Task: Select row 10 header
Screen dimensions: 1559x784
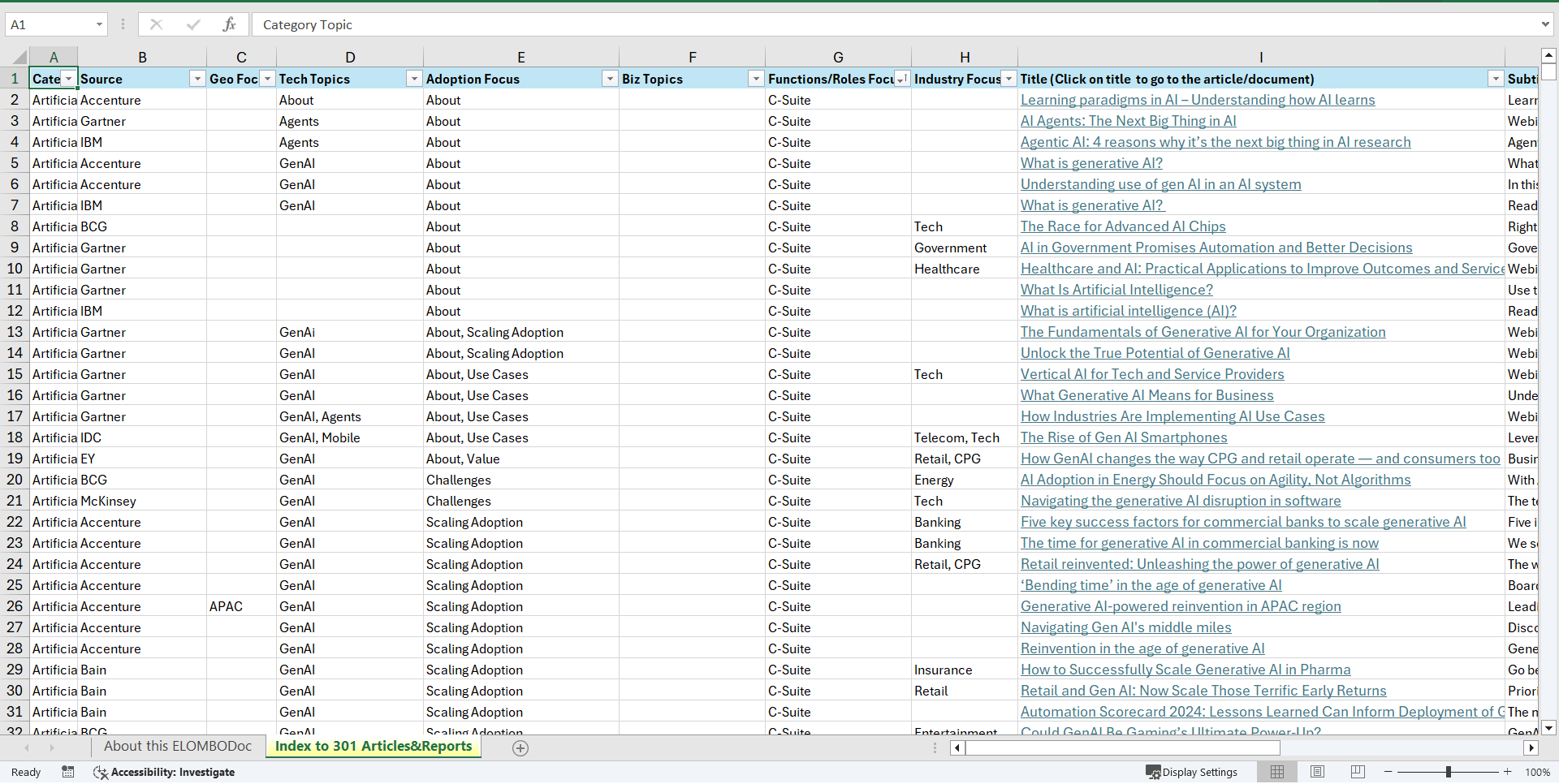Action: coord(15,269)
